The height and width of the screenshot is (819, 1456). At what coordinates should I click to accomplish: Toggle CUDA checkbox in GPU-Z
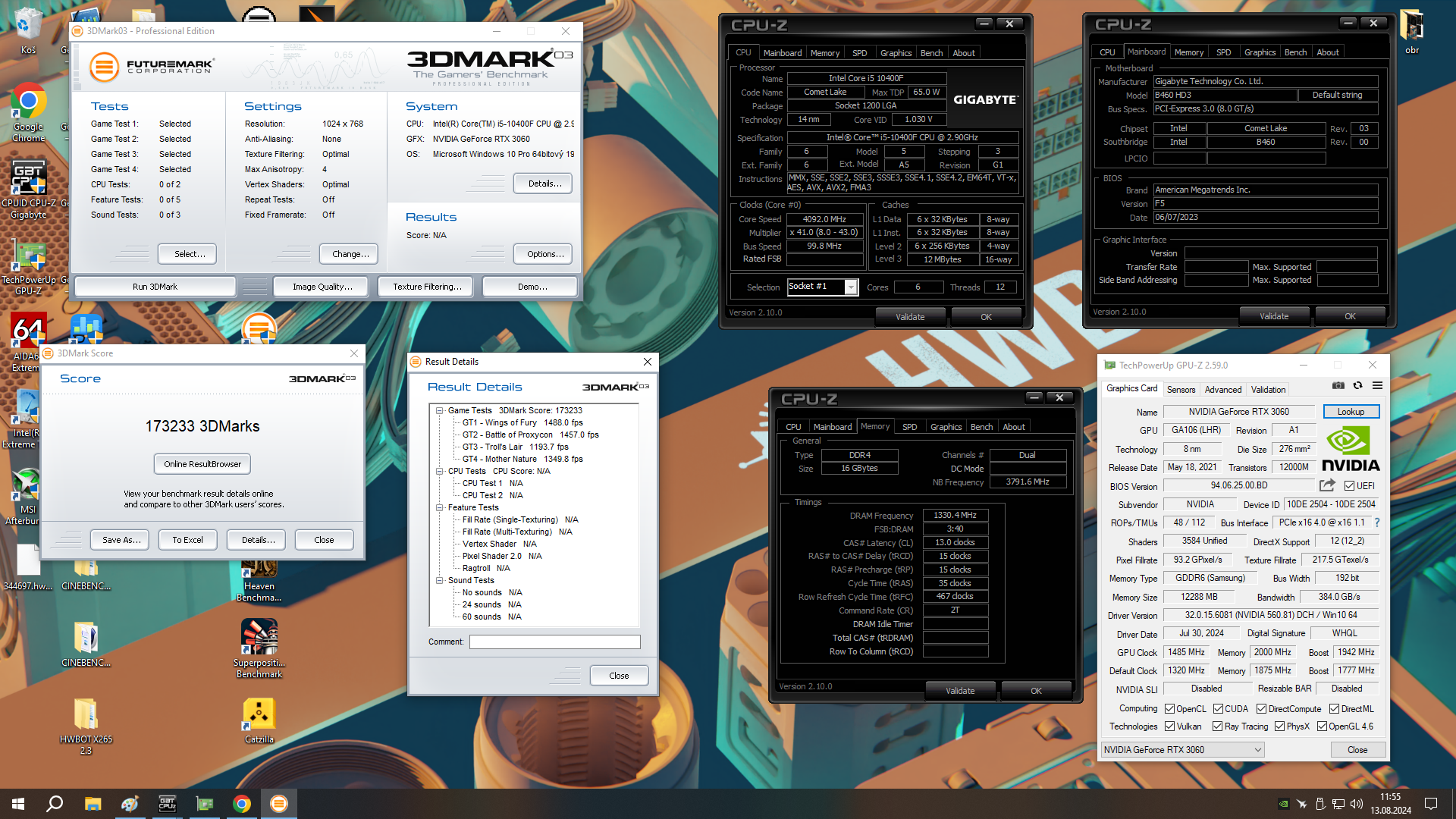click(1218, 709)
